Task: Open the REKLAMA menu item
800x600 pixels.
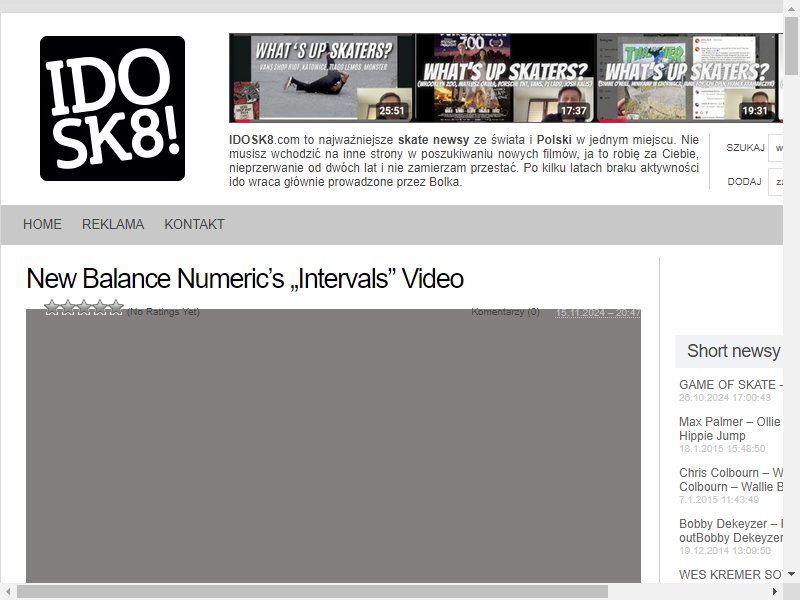Action: (x=113, y=224)
